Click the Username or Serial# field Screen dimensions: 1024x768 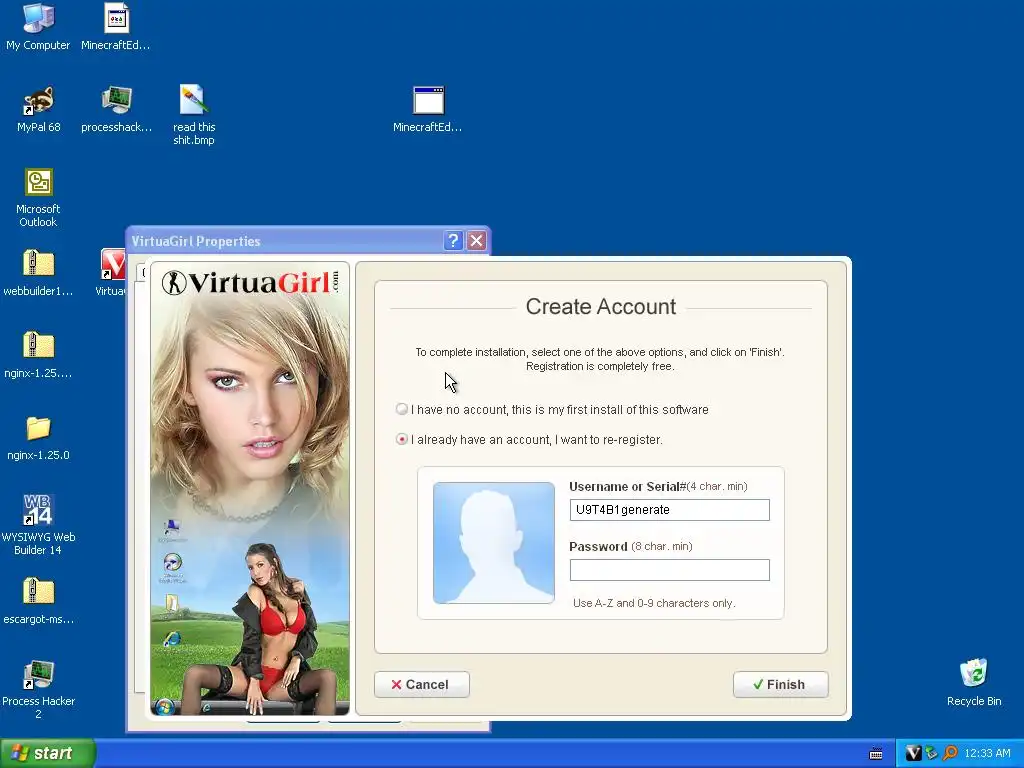click(669, 510)
